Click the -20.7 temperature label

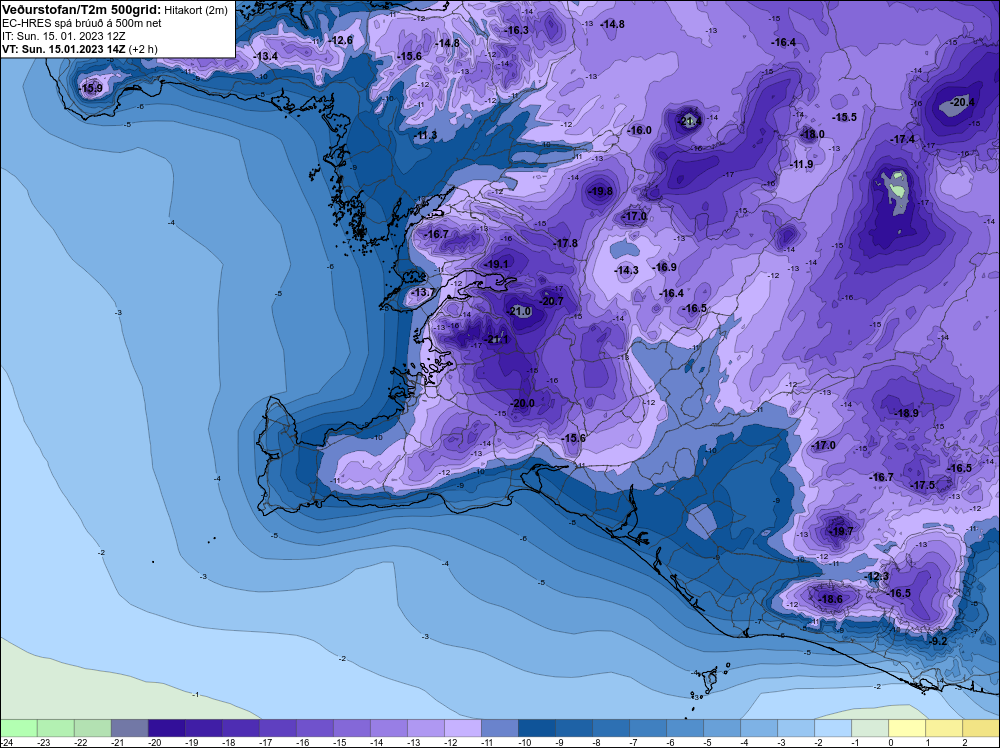point(552,301)
